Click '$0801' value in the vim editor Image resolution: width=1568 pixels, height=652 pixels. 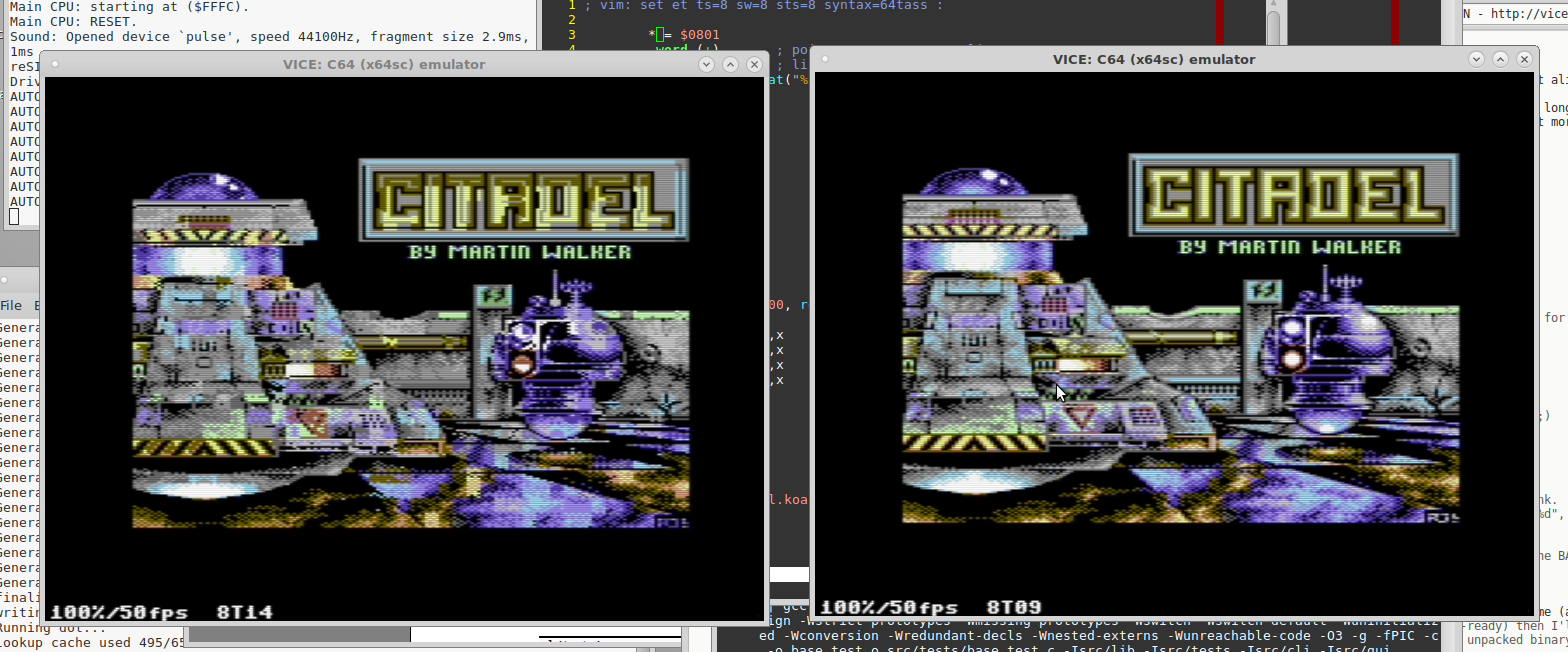[700, 34]
